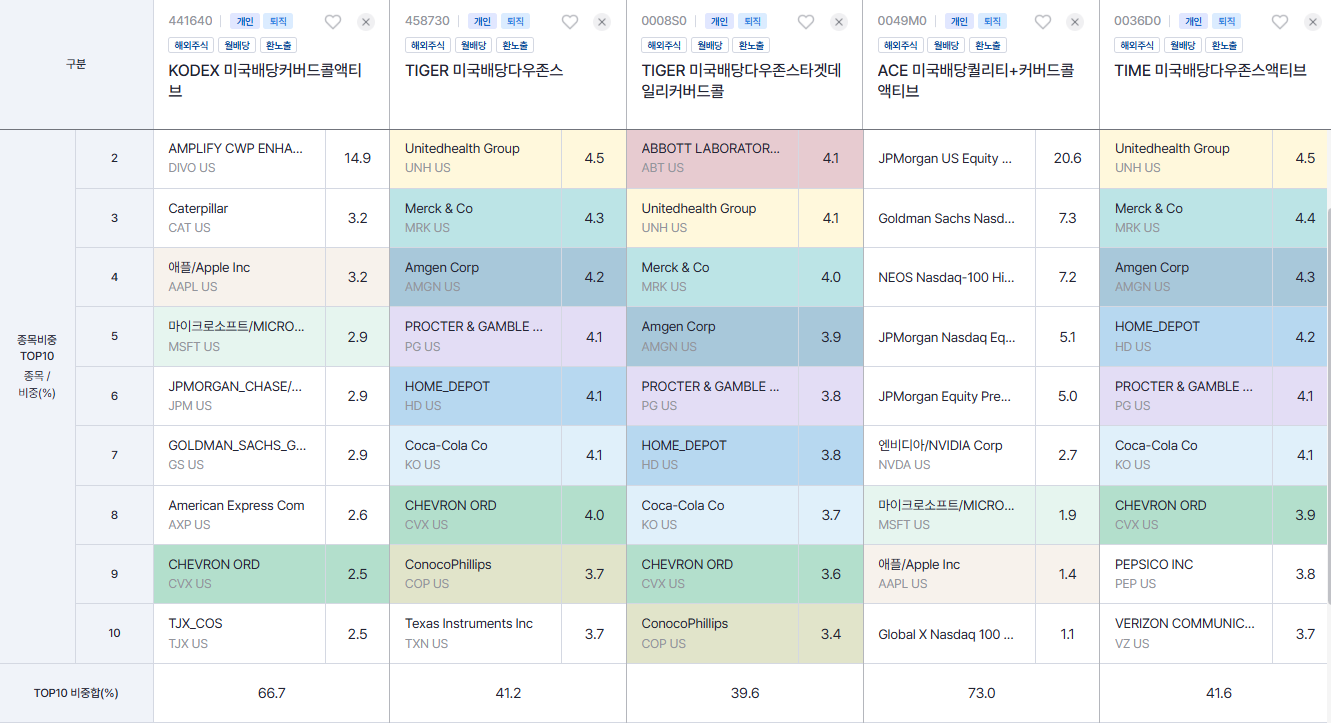Select the American Express Com holding
The image size is (1331, 723).
click(x=239, y=515)
